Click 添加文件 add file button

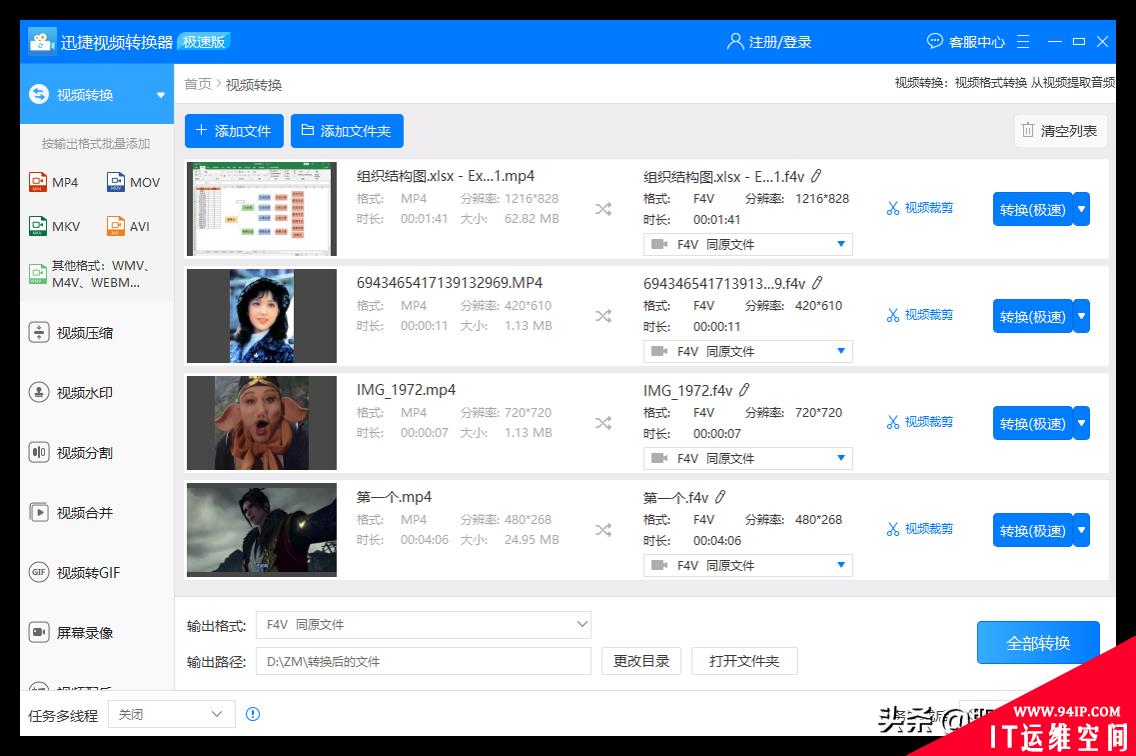point(234,131)
